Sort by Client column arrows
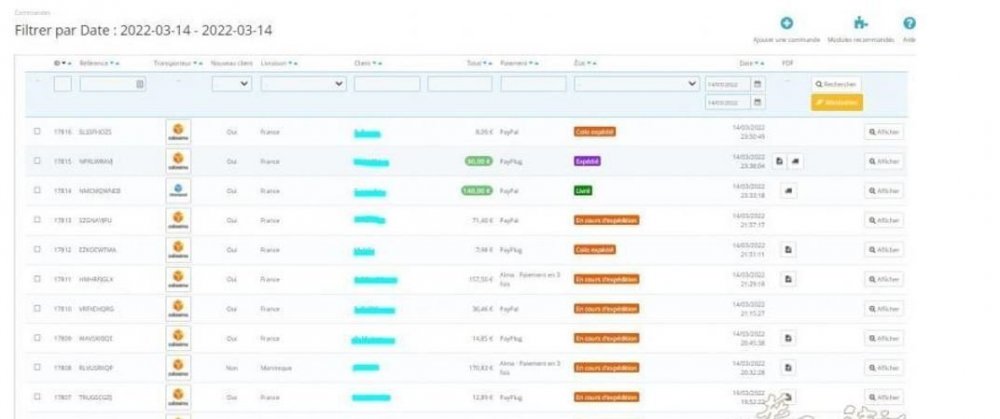The width and height of the screenshot is (1000, 419). [x=377, y=63]
